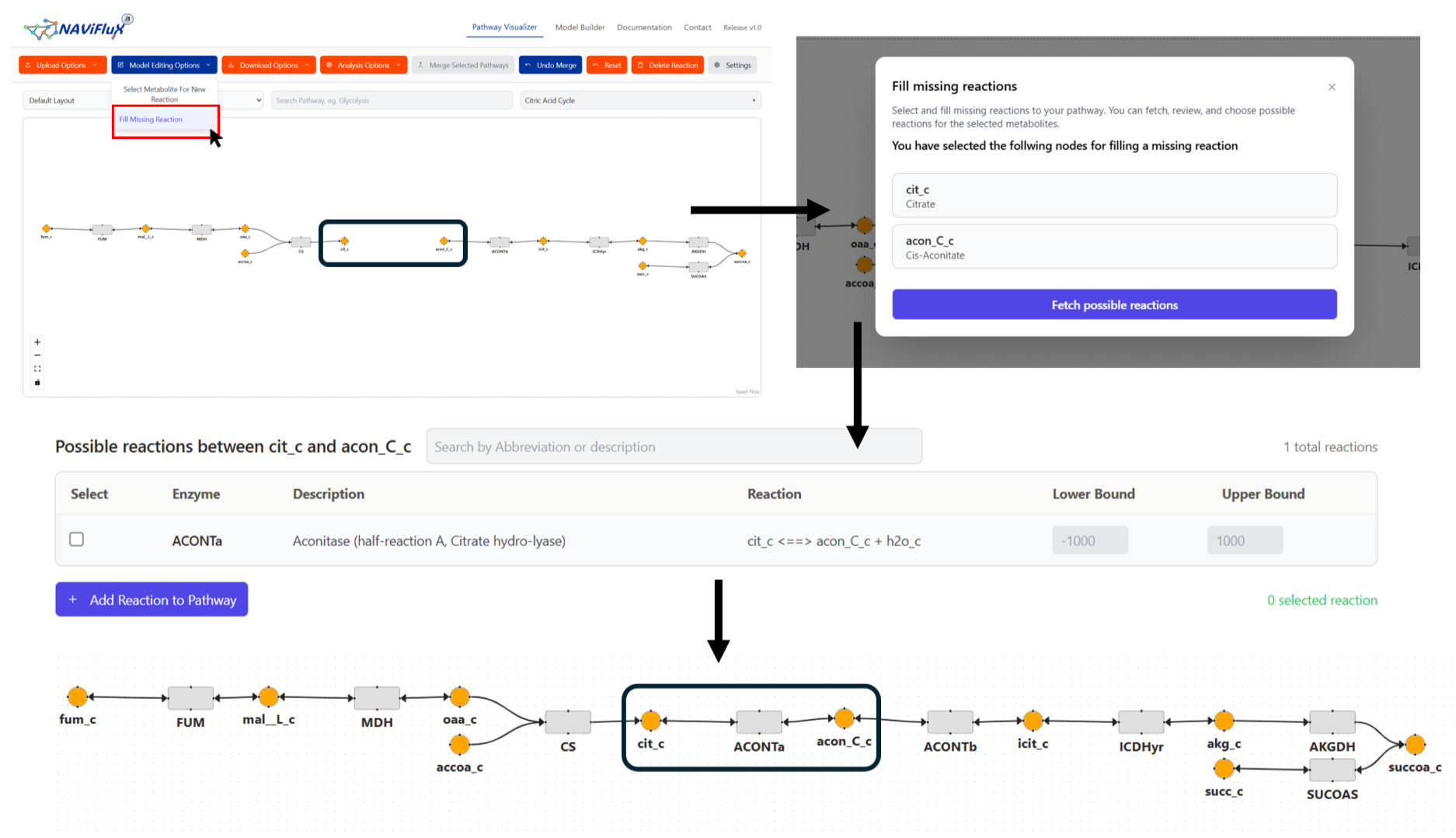The image size is (1456, 838).
Task: Open the Citric Acid Cycle pathway selector
Action: point(639,100)
